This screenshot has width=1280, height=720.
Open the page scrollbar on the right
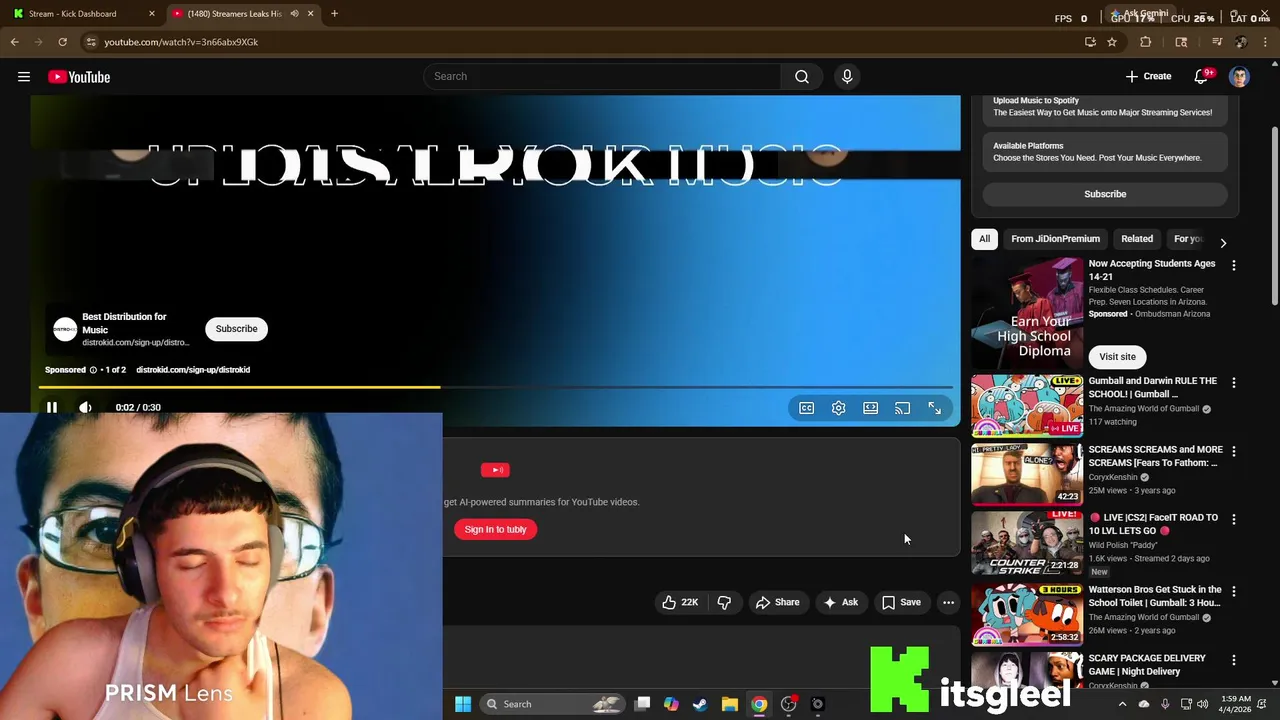click(x=1274, y=217)
